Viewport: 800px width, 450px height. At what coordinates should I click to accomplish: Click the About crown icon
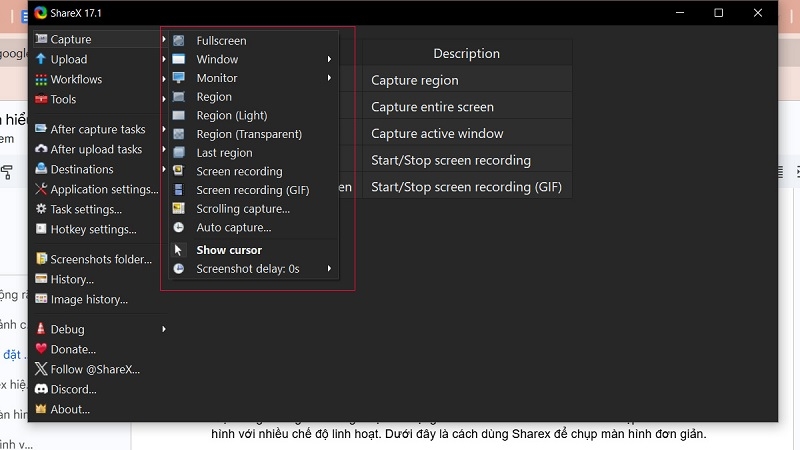point(41,409)
